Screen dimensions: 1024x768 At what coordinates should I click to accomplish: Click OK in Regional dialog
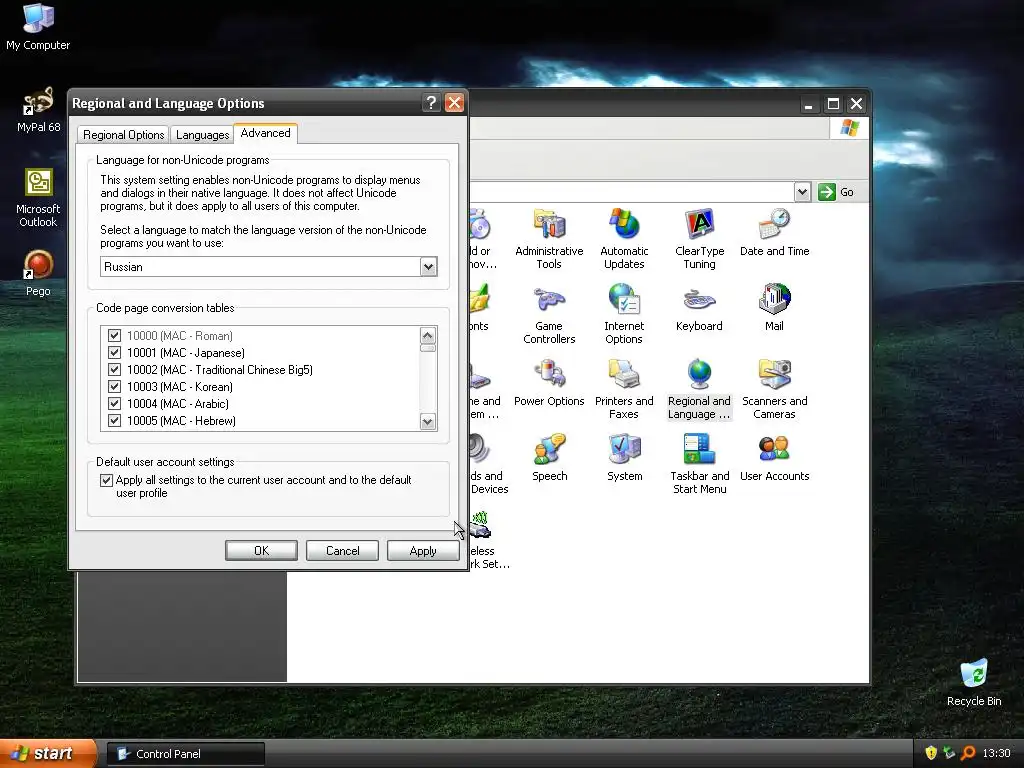click(x=261, y=551)
